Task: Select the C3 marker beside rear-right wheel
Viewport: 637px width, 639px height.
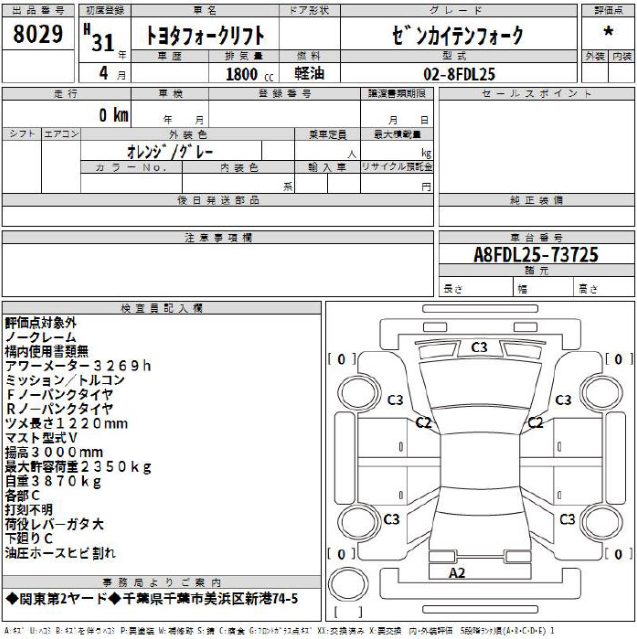Action: pyautogui.click(x=567, y=519)
